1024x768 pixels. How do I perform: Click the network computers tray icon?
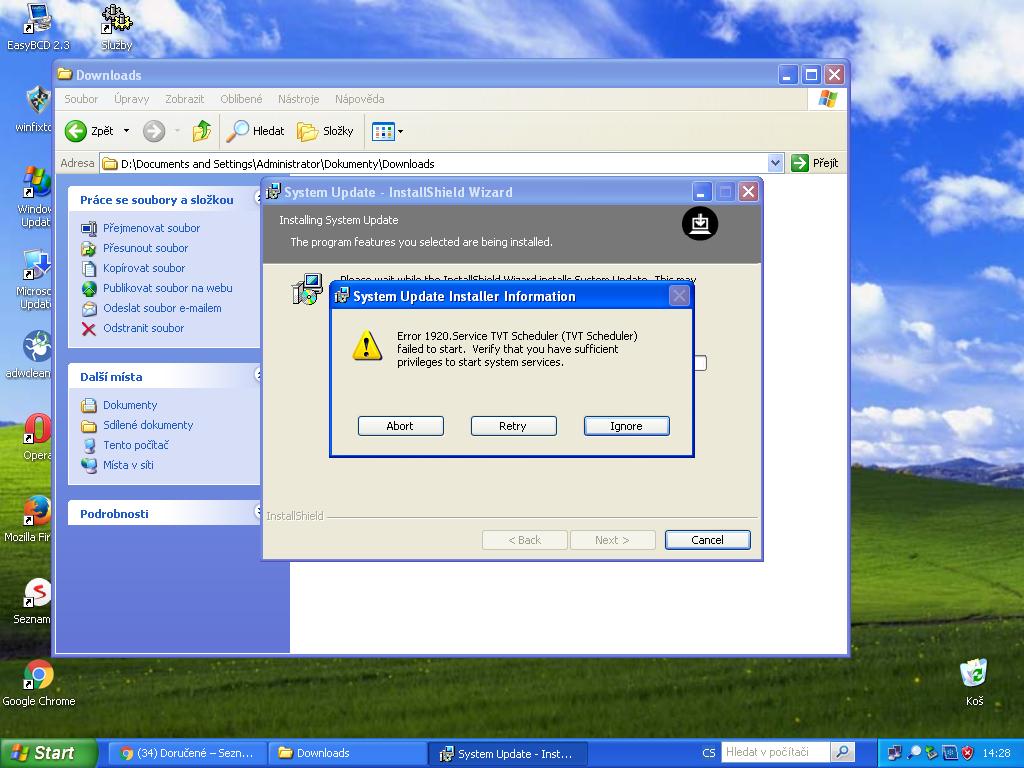pyautogui.click(x=894, y=753)
